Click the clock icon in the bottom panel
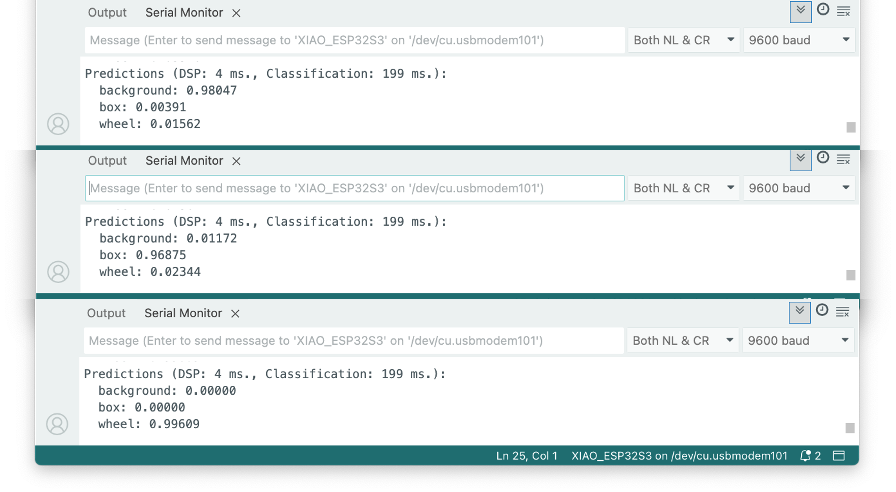This screenshot has width=896, height=492. pyautogui.click(x=822, y=311)
